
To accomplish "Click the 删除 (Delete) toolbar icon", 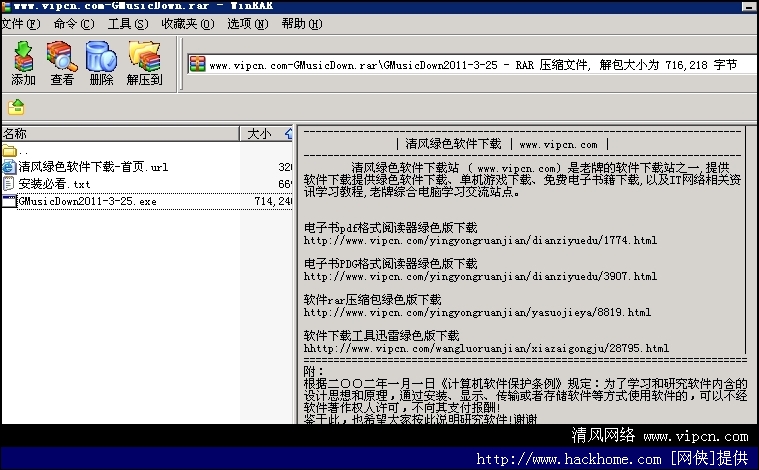I will [x=101, y=63].
